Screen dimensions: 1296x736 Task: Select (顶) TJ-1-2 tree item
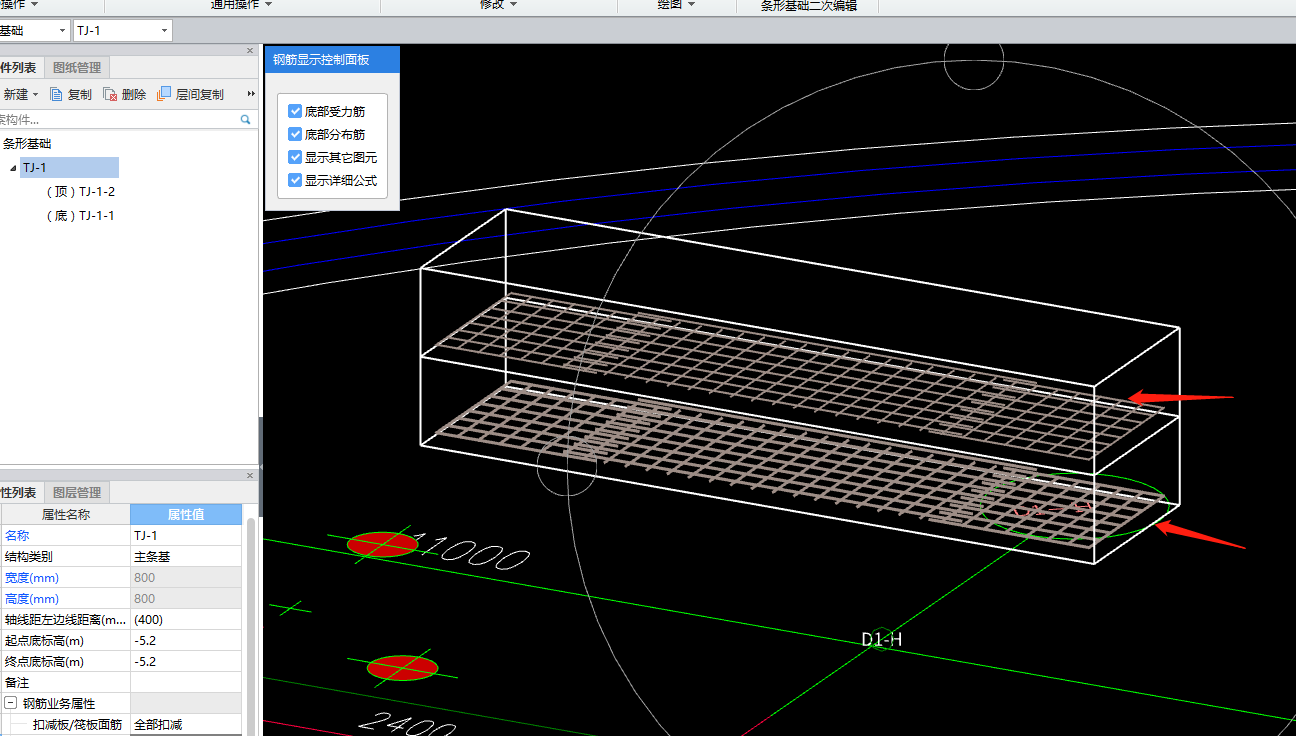coord(81,192)
